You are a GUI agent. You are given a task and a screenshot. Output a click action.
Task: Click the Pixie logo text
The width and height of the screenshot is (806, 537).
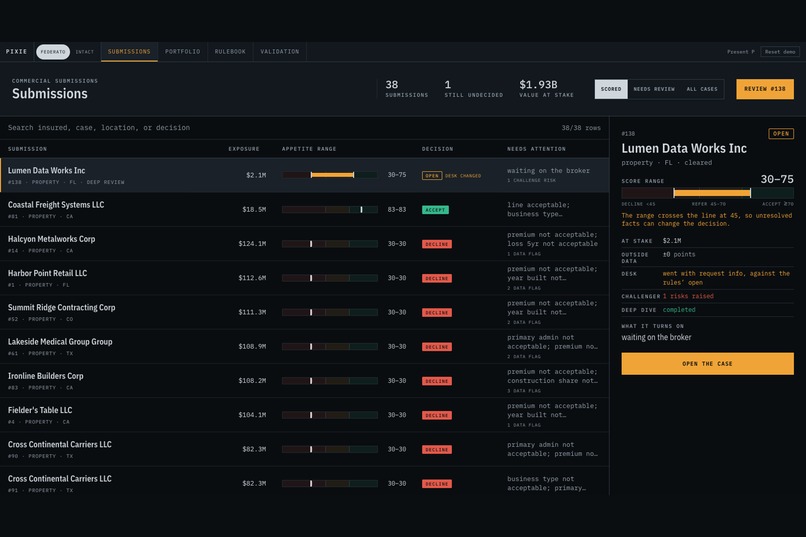pos(16,52)
